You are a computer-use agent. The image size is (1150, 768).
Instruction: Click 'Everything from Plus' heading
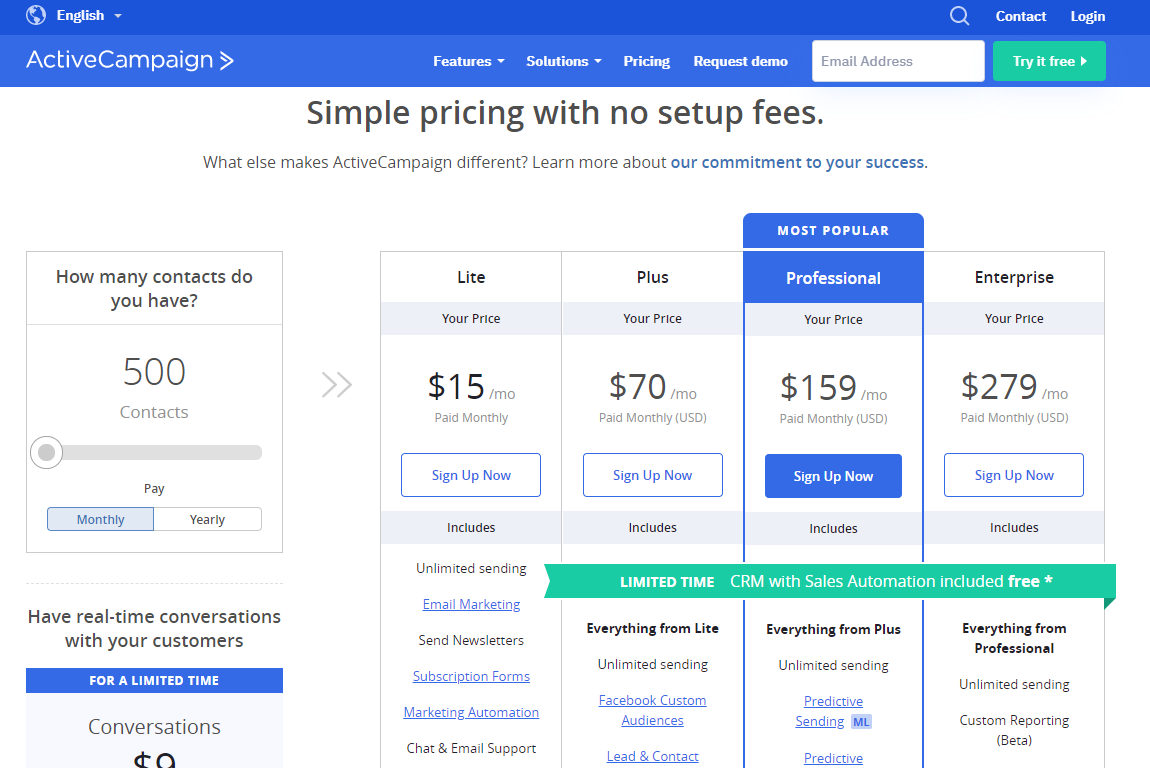(833, 629)
